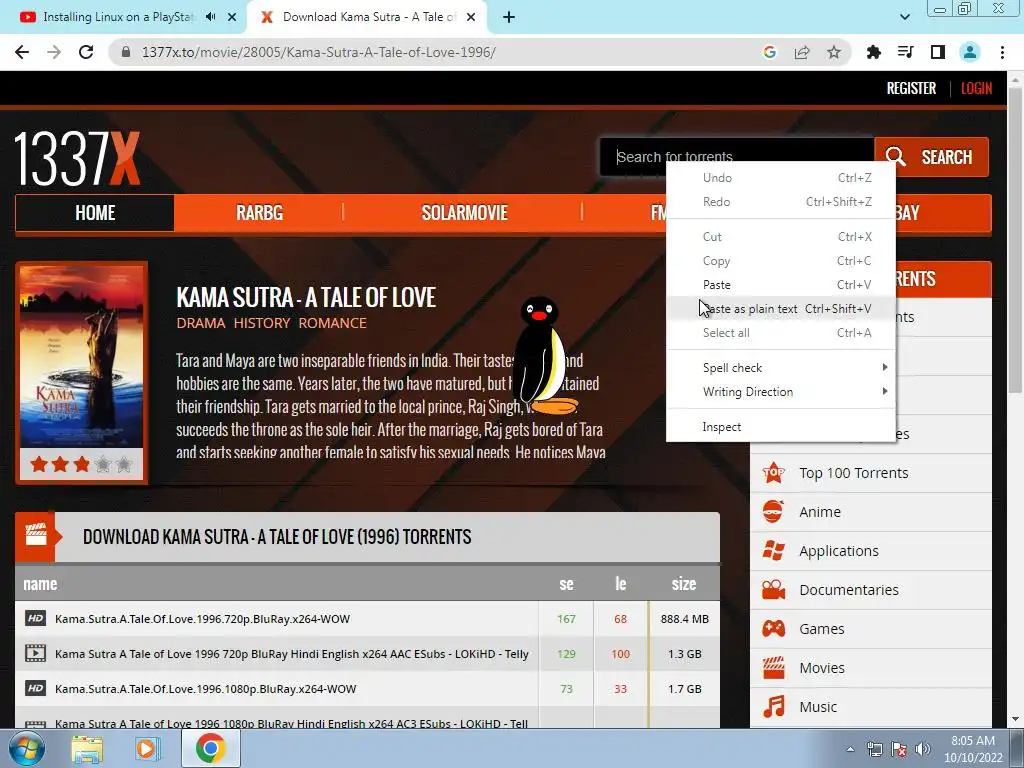1024x768 pixels.
Task: Launch Windows Media Player from the taskbar
Action: pyautogui.click(x=148, y=748)
